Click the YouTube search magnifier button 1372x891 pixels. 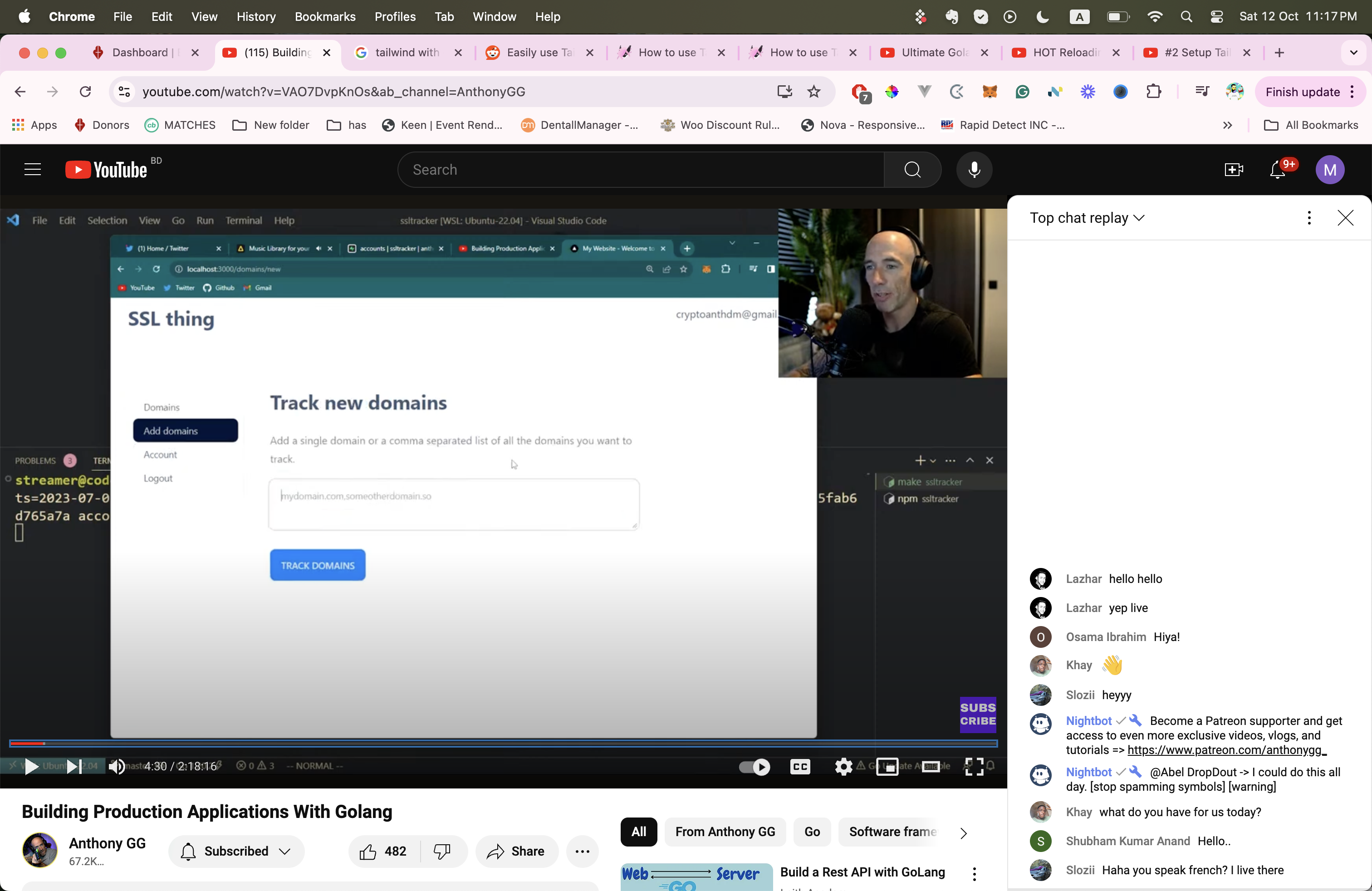[x=912, y=169]
